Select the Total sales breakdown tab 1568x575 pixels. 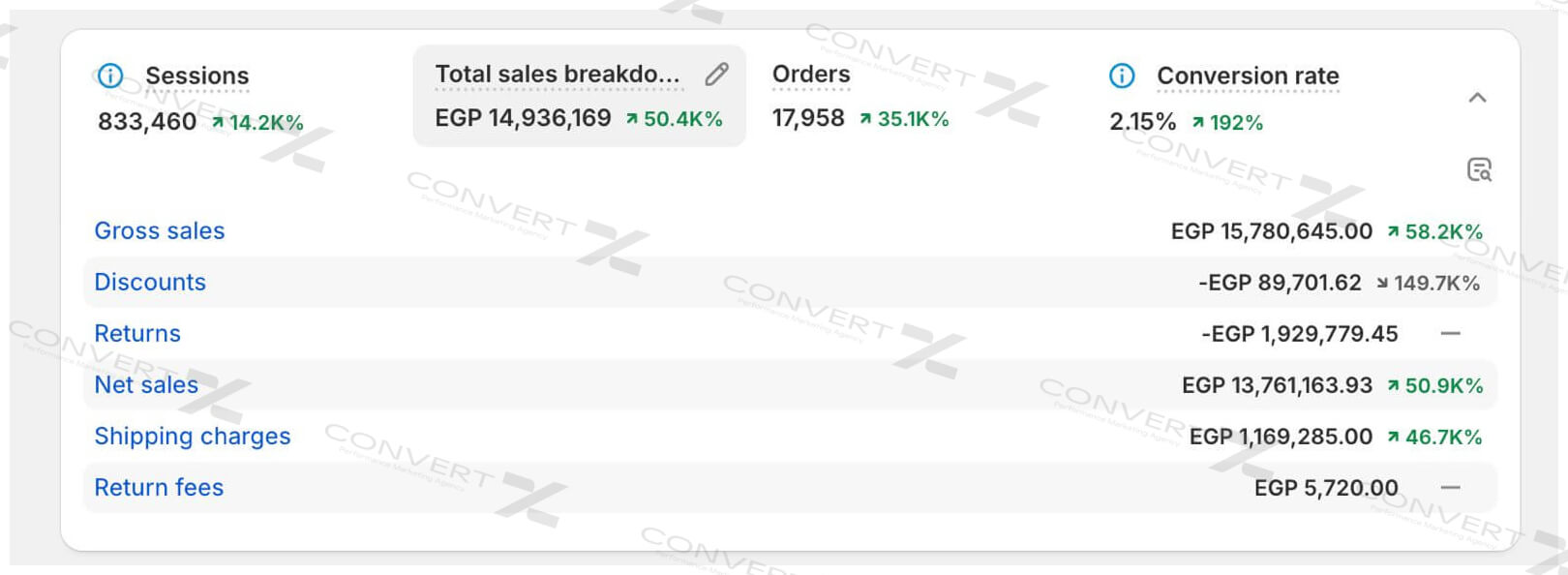[x=558, y=75]
